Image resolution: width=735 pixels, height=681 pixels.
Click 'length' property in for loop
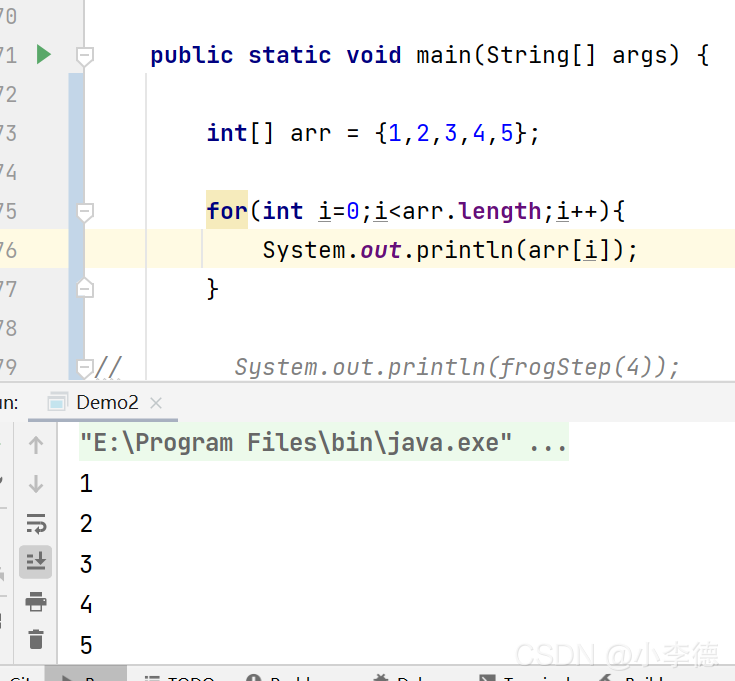500,211
